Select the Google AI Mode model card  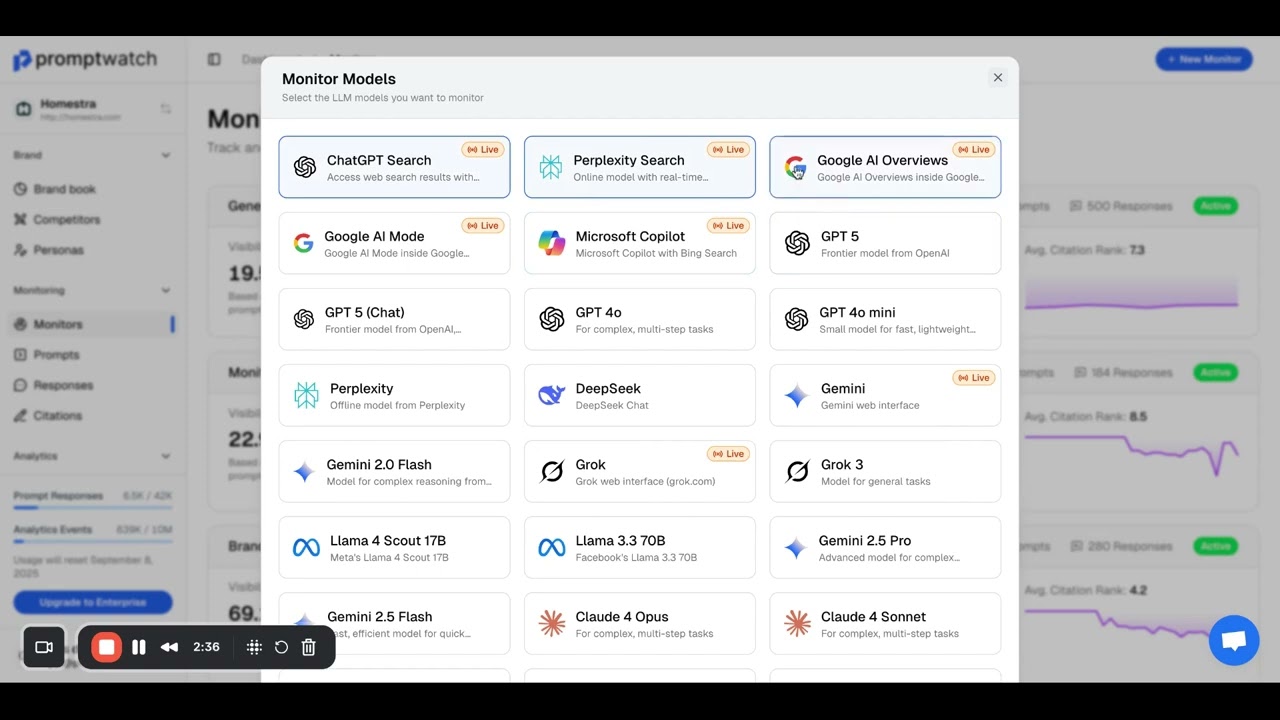tap(394, 243)
